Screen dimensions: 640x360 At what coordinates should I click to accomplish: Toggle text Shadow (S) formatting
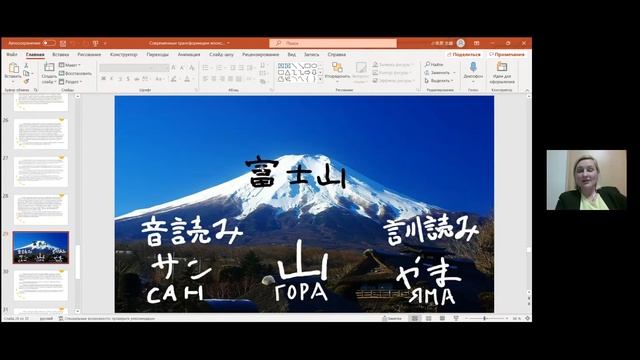[x=128, y=79]
